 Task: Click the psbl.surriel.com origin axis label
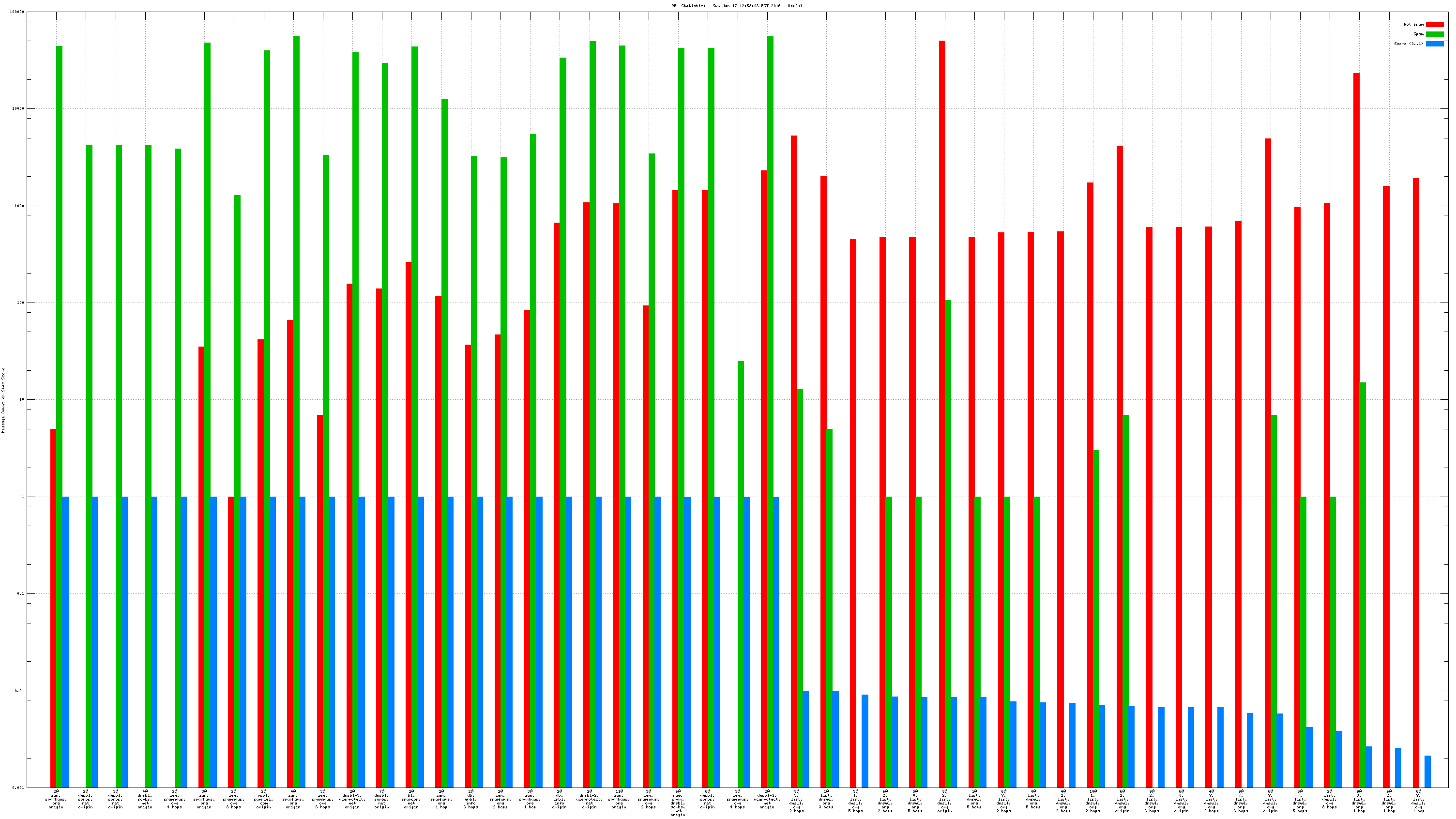(263, 799)
